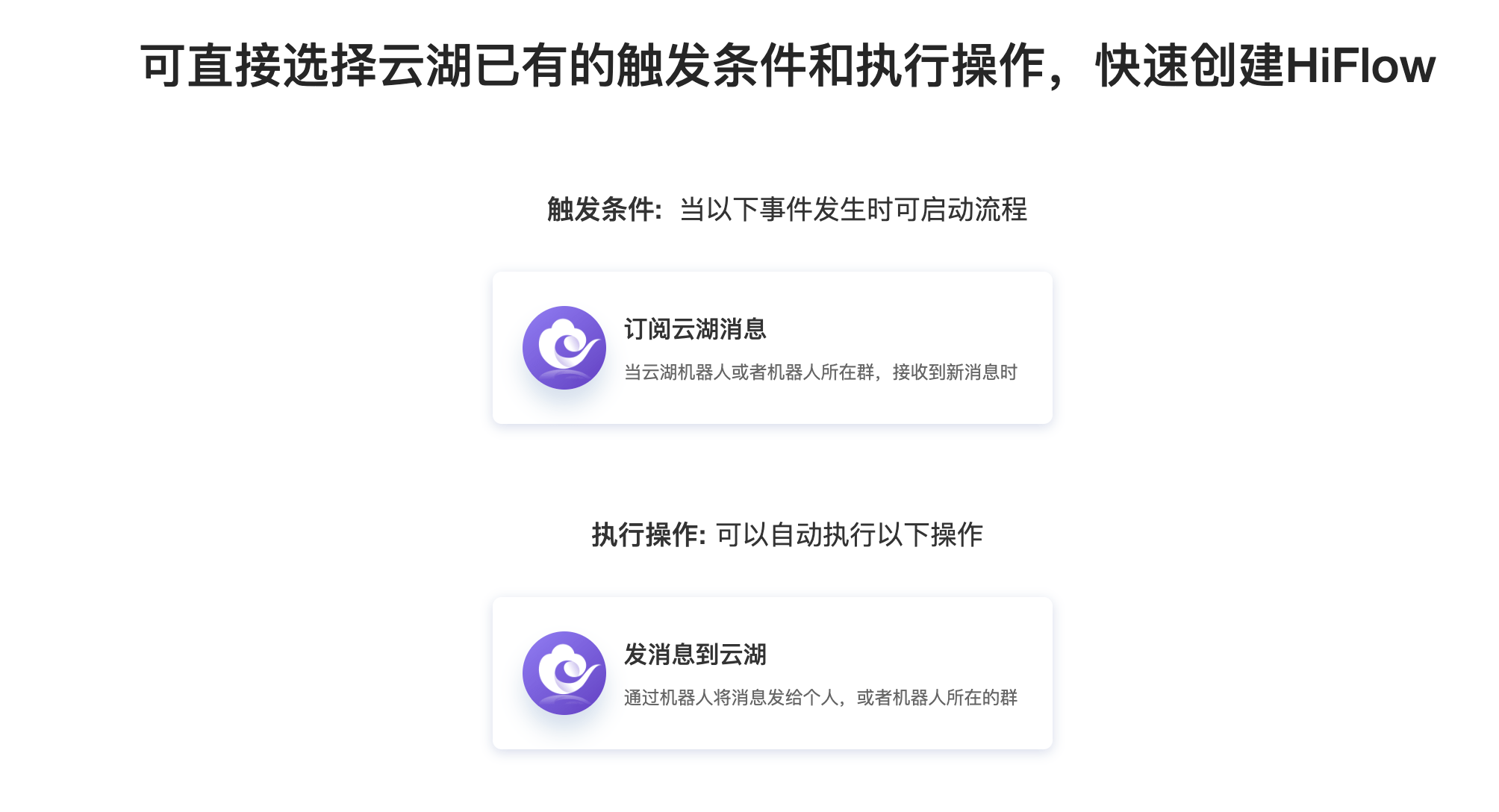Screen dimensions: 1499x812
Task: Click the bold 执行操作: label
Action: (649, 535)
